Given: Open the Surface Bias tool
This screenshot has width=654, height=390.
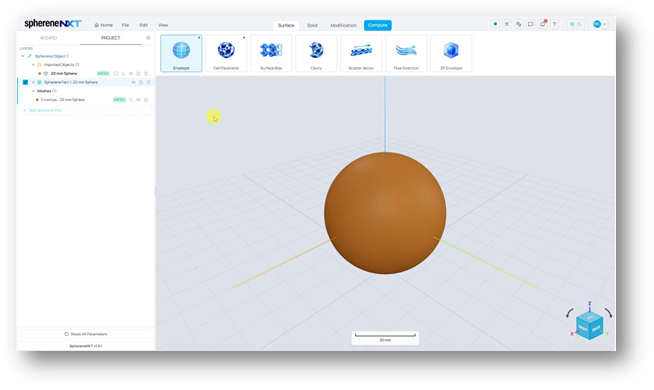Looking at the screenshot, I should click(x=271, y=53).
